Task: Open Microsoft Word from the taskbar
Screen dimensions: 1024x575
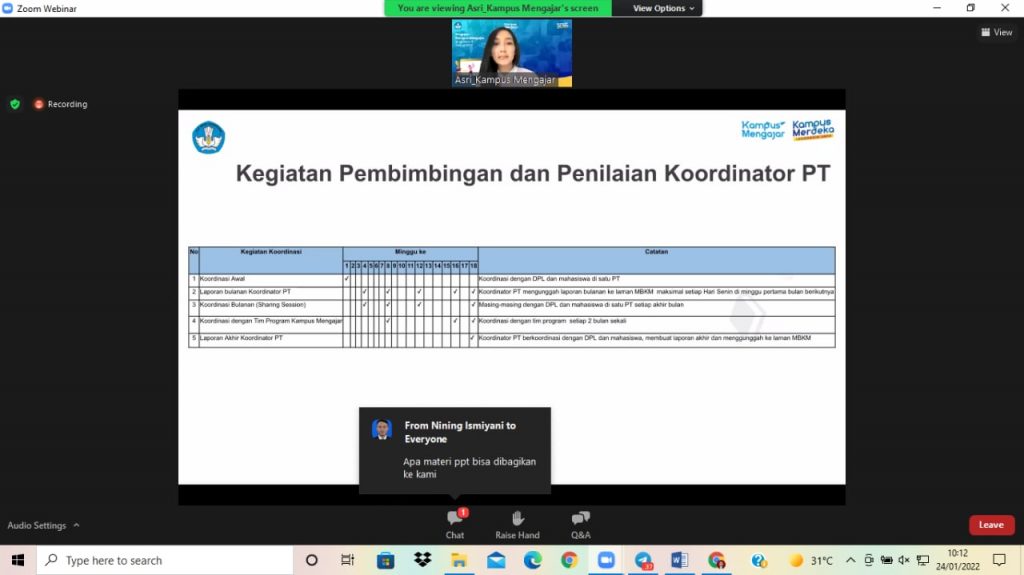Action: tap(680, 560)
